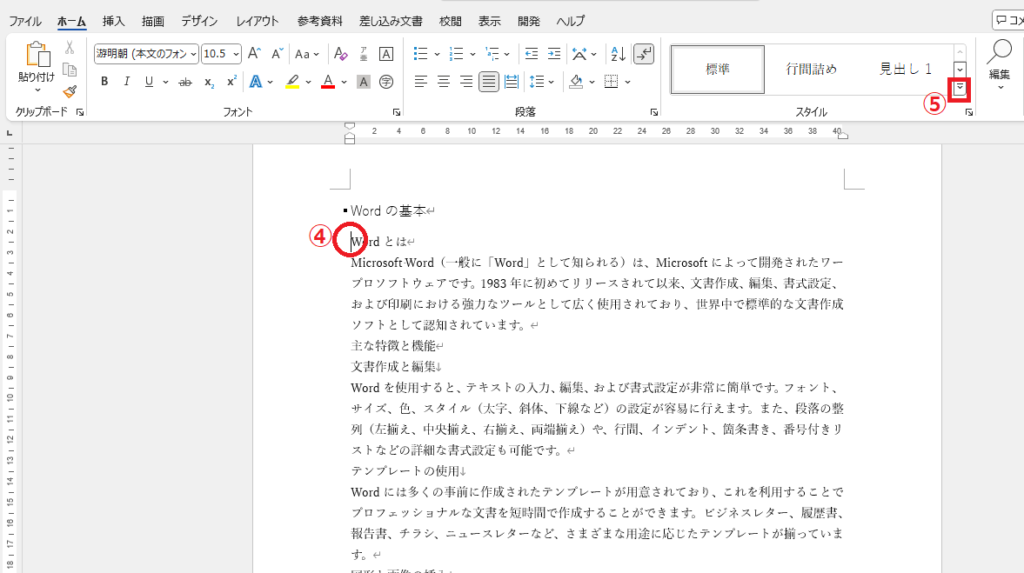Pick the yellow text highlight color

click(x=292, y=82)
